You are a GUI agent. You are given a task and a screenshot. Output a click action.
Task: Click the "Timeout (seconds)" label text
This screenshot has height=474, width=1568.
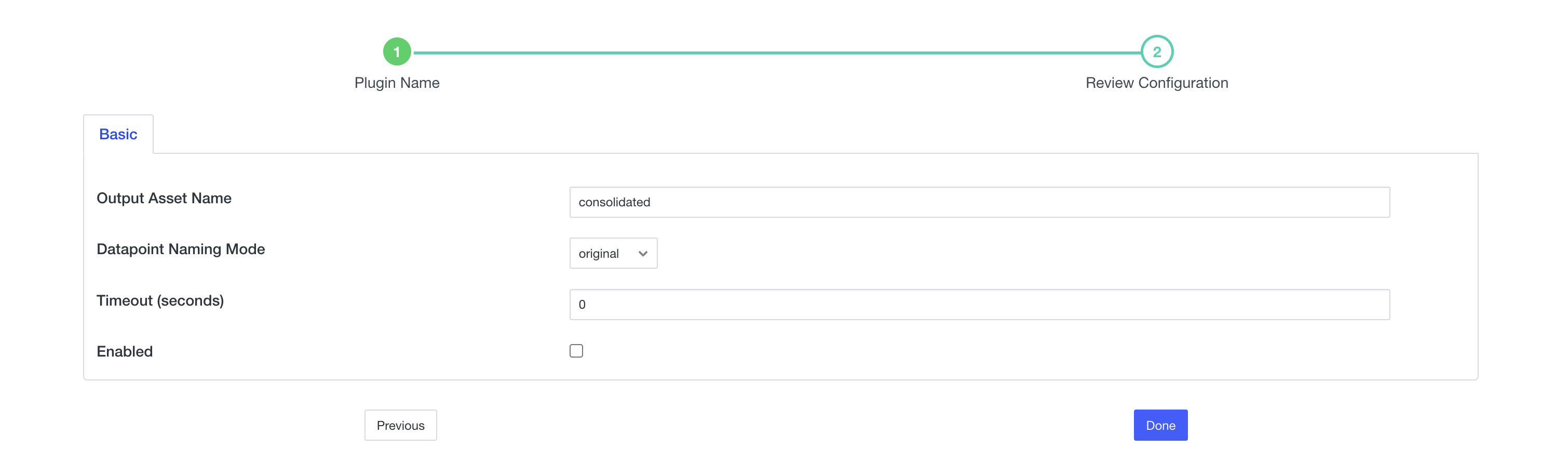click(160, 301)
